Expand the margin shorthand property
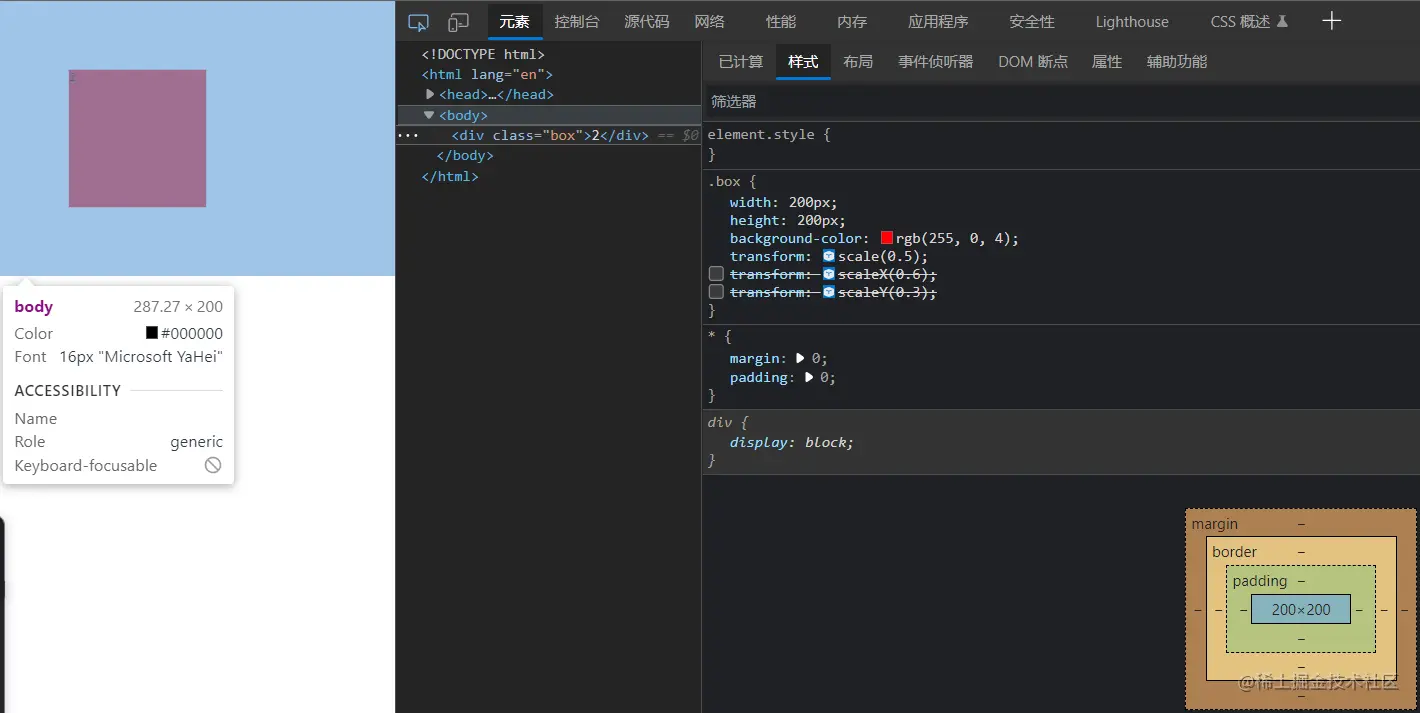1420x713 pixels. point(800,358)
